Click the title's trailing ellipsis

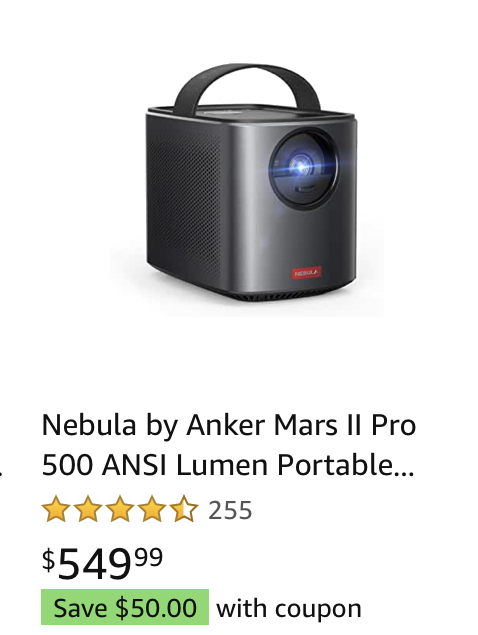407,473
